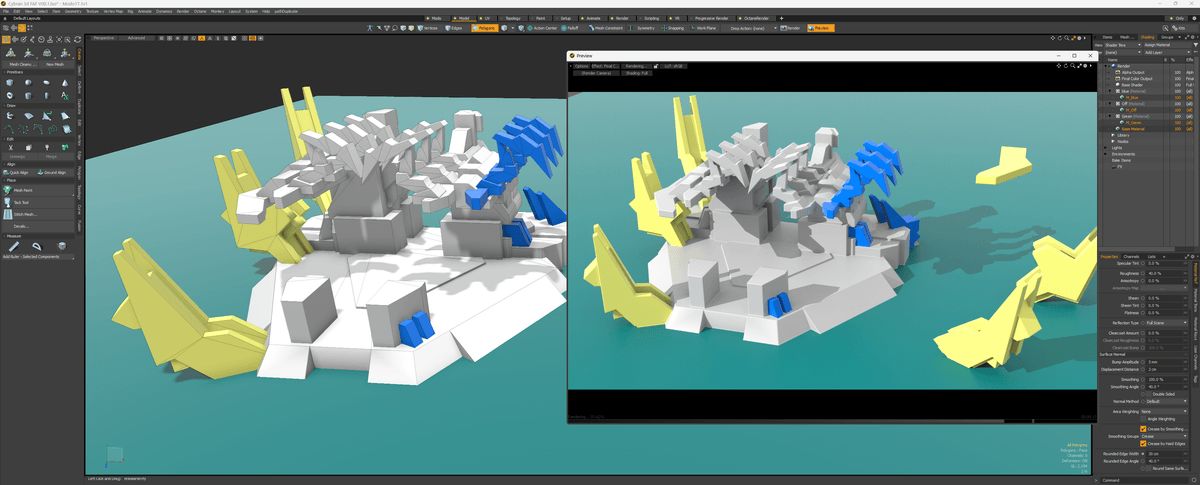Click the Mesh Constraint toolbar item
The width and height of the screenshot is (1200, 485).
tap(606, 28)
